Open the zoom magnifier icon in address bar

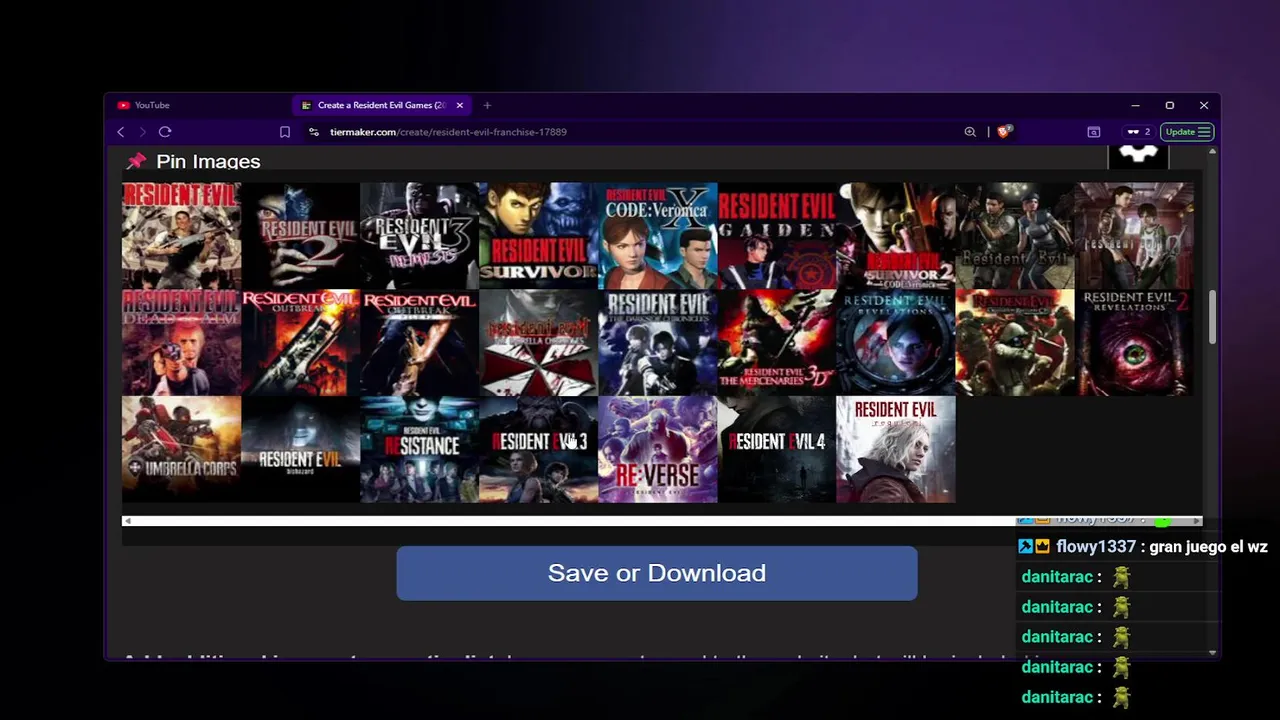pyautogui.click(x=970, y=132)
